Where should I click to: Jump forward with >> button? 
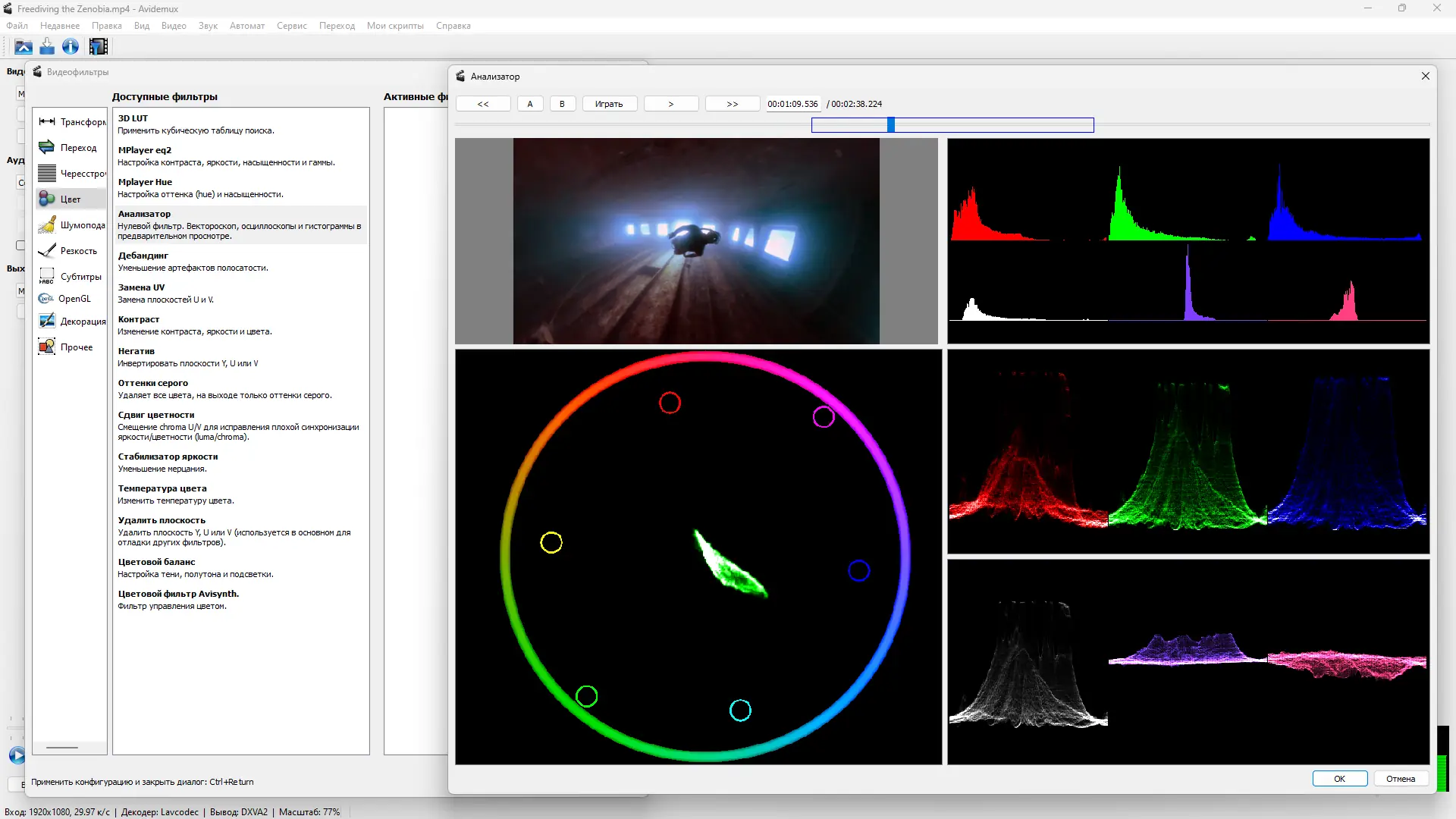tap(732, 104)
